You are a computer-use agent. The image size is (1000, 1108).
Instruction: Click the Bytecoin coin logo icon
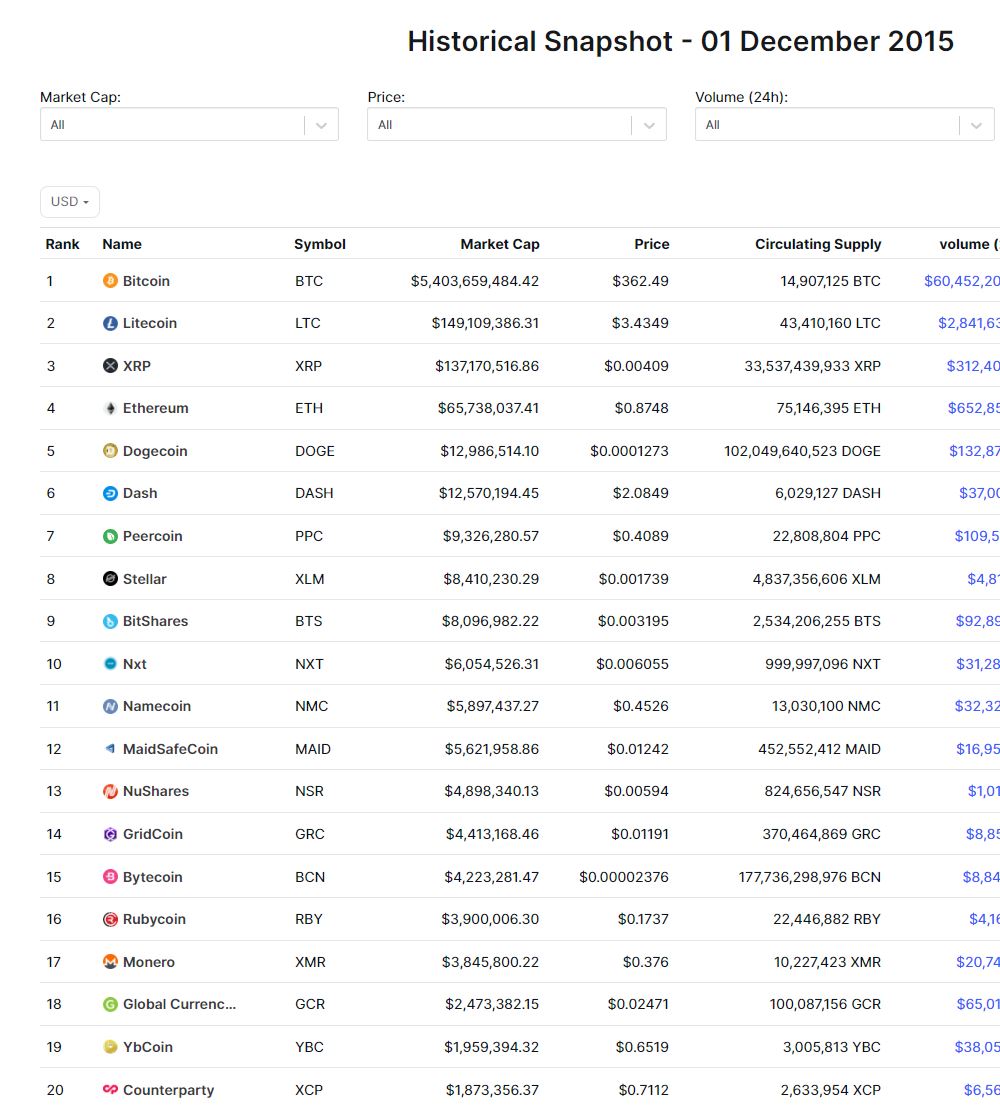110,877
